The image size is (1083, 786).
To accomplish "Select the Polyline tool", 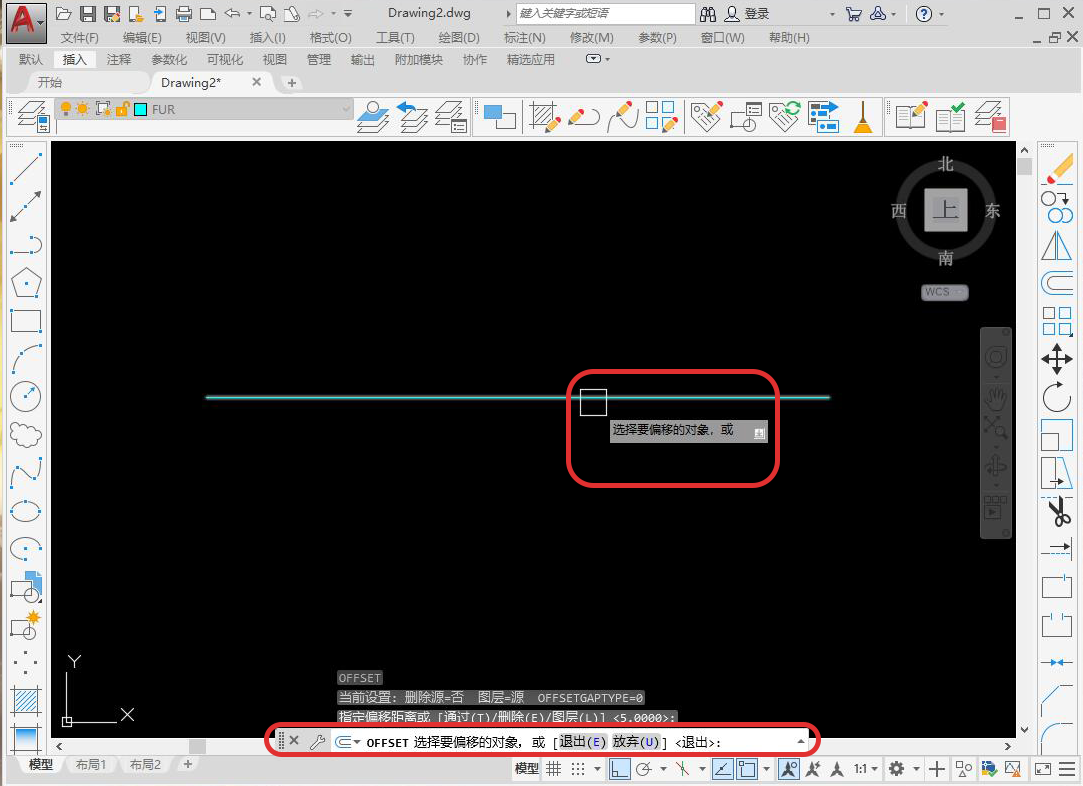I will tap(26, 245).
